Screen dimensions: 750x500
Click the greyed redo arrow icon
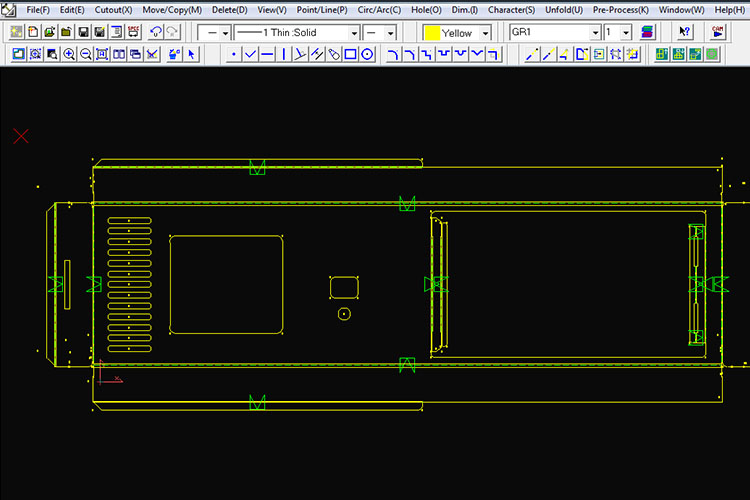[x=172, y=33]
